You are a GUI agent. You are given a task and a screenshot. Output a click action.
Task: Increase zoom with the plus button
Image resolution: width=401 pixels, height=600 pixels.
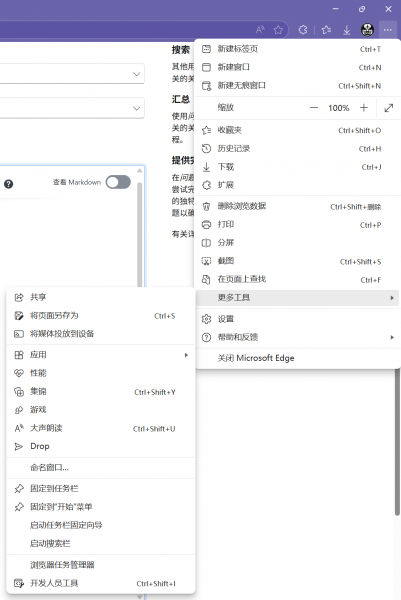(x=364, y=108)
